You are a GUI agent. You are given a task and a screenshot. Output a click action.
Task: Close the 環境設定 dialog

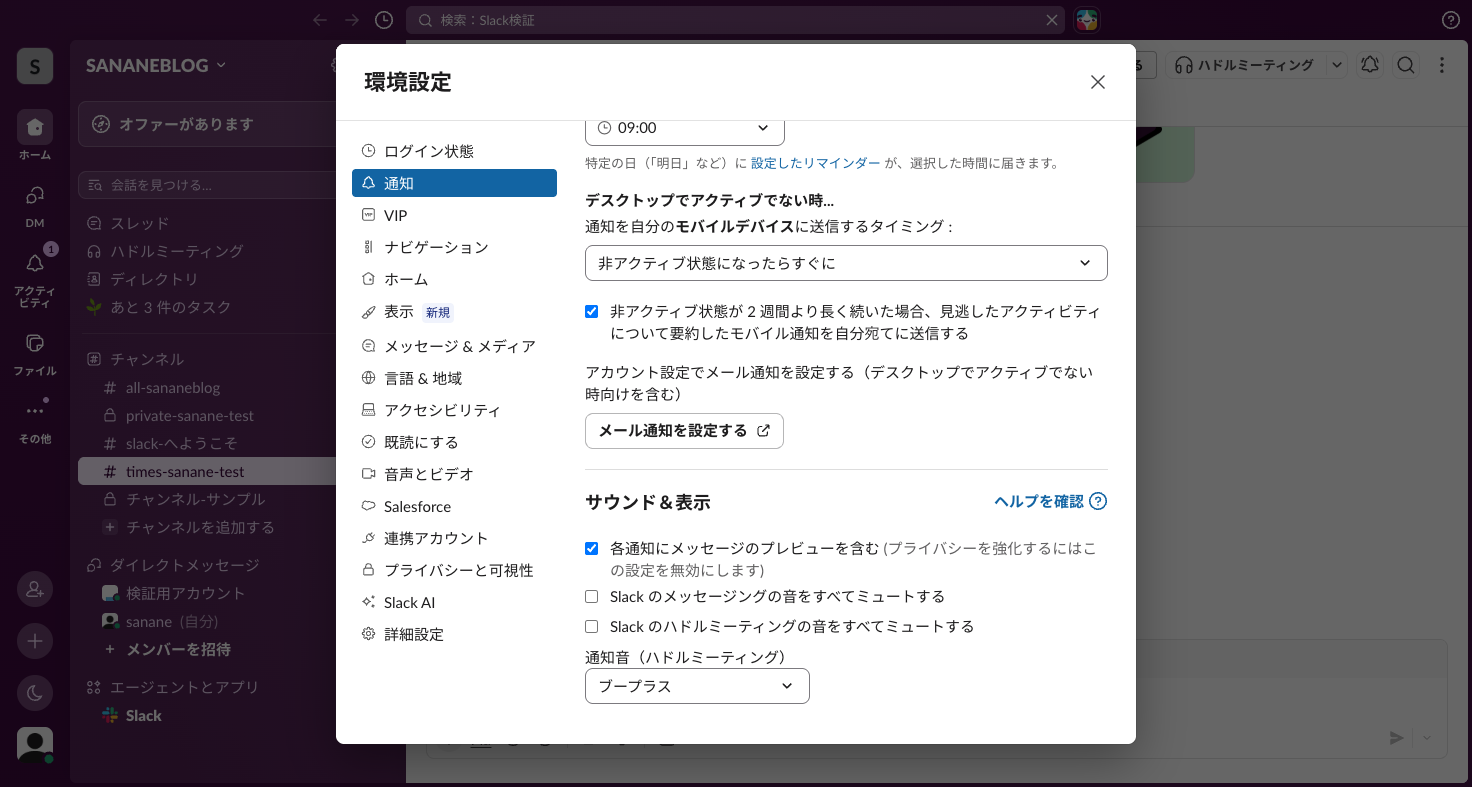1098,82
